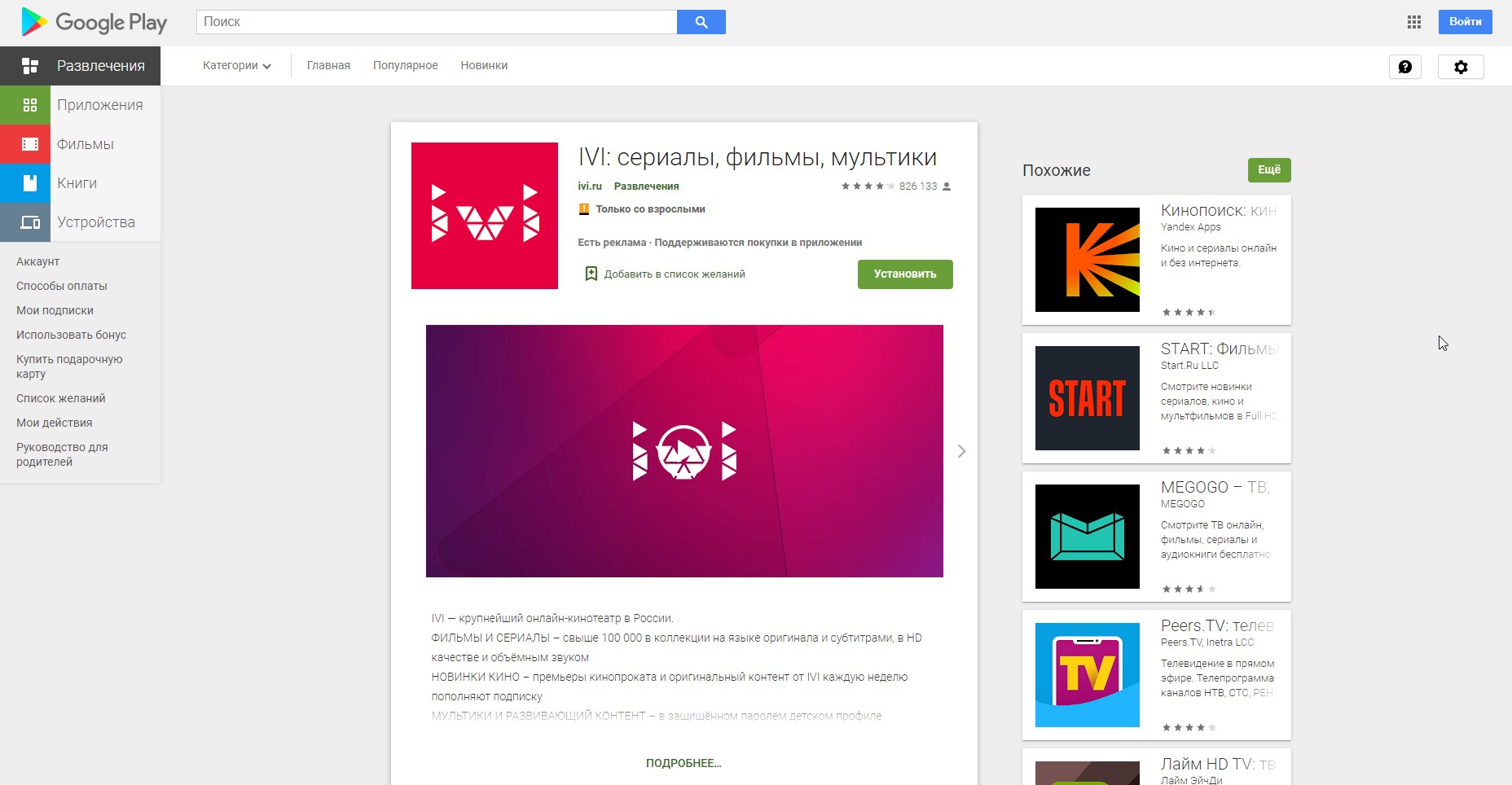Click the Peers.TV app icon
The image size is (1512, 785).
coord(1088,675)
